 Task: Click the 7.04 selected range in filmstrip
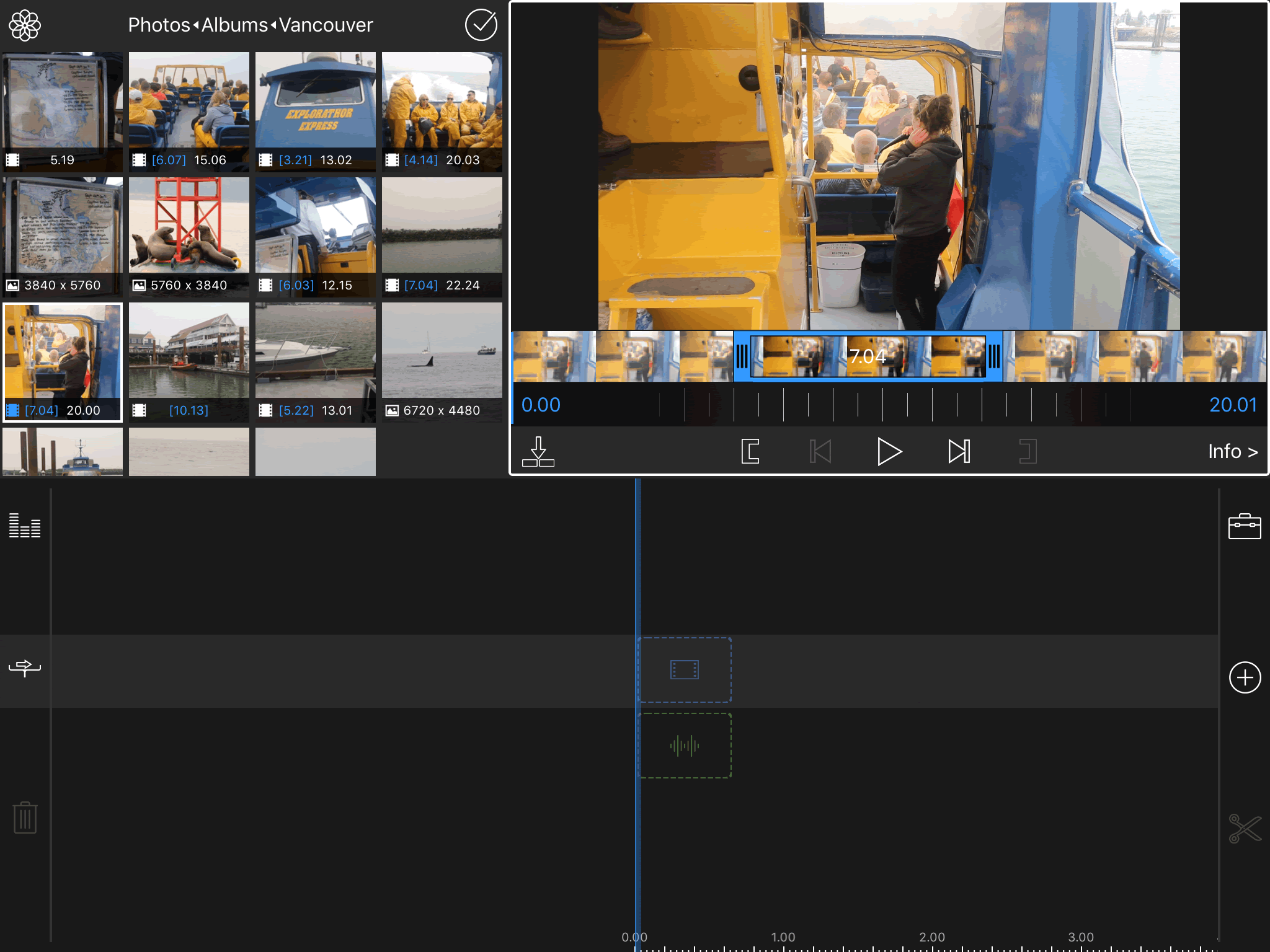click(x=867, y=356)
